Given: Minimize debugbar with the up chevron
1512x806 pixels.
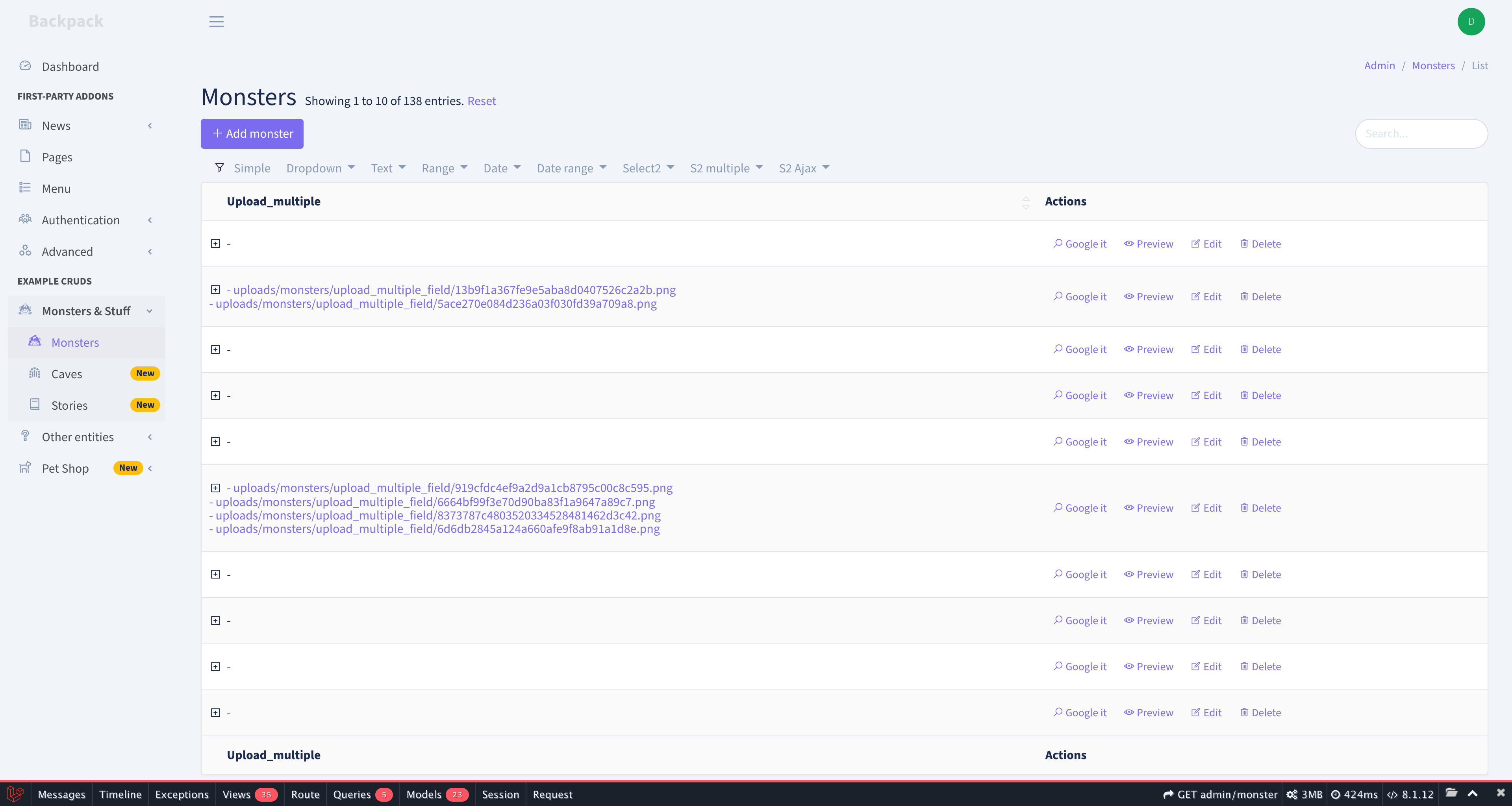Looking at the screenshot, I should coord(1473,793).
